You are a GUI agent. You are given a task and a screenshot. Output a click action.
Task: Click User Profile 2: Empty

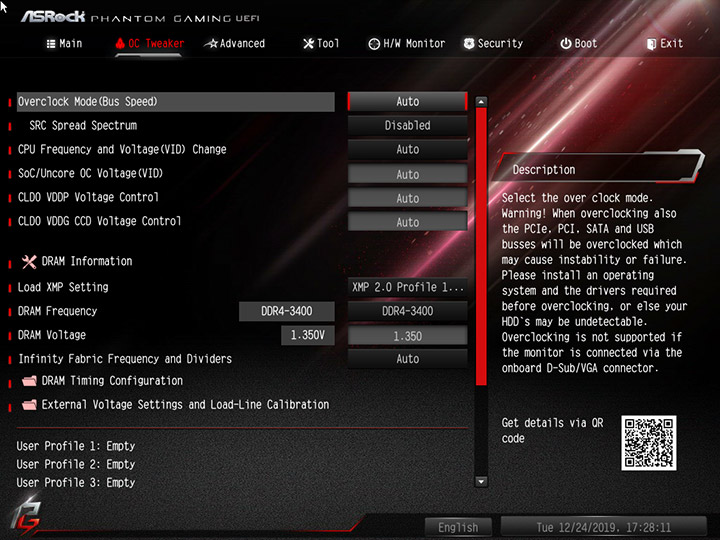76,464
